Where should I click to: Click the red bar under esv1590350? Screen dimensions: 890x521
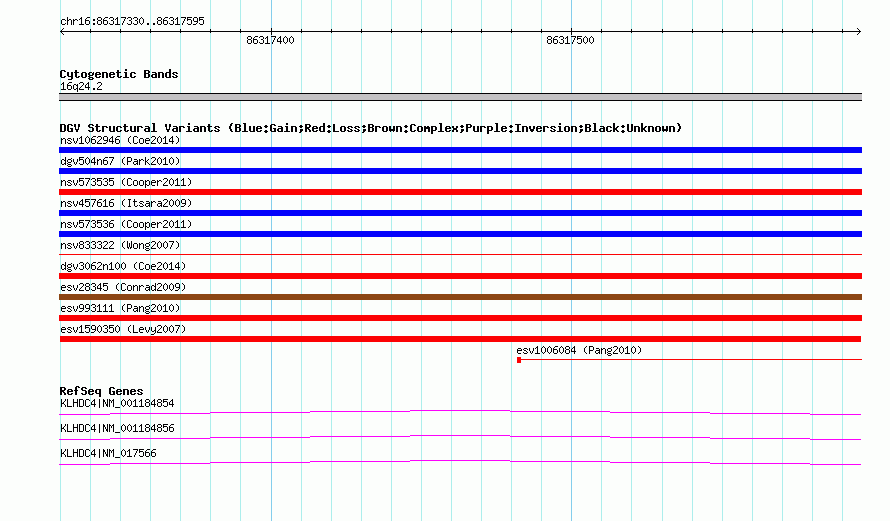click(460, 339)
